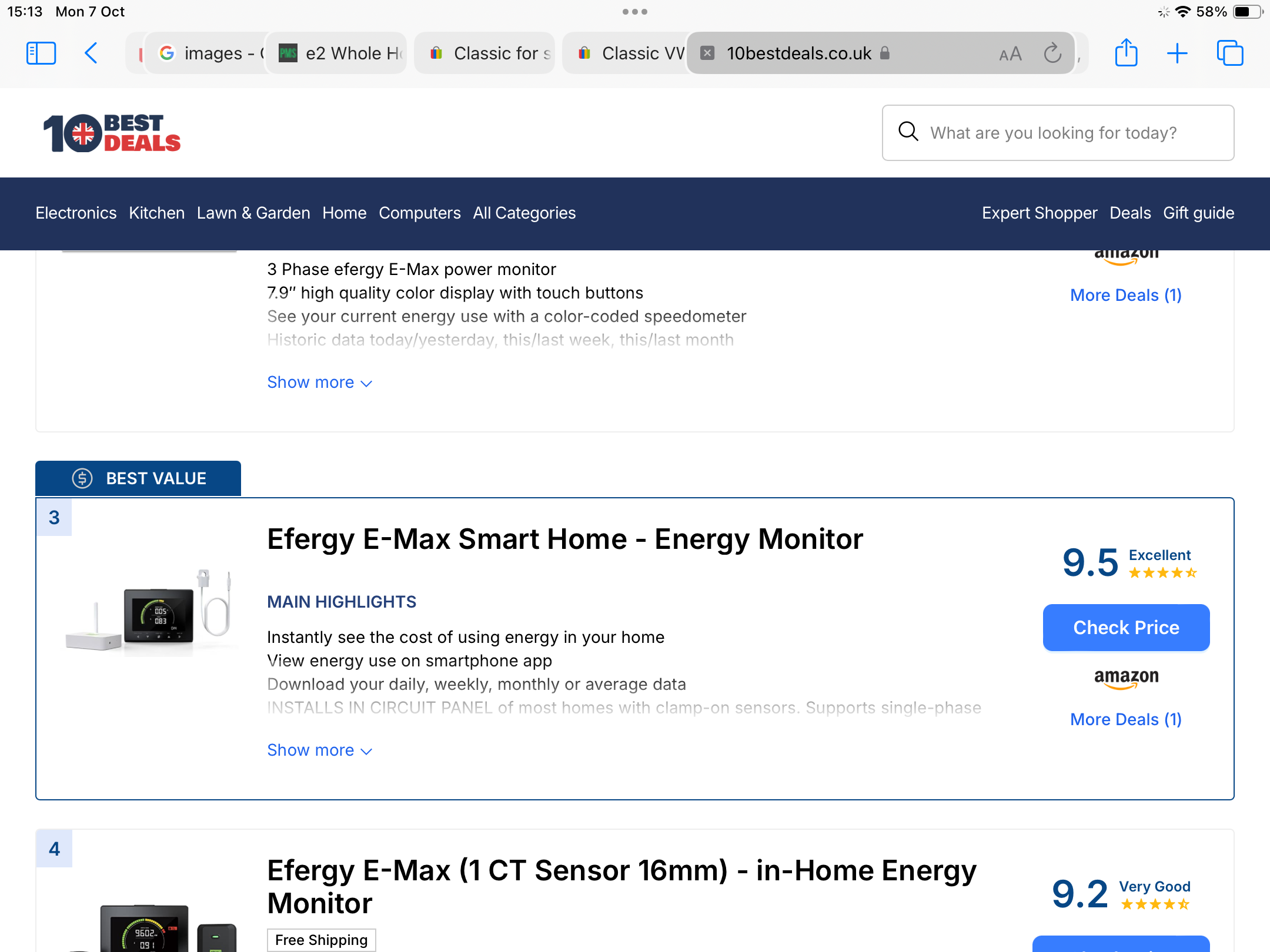Click the 9.5 Excellent rating score
The width and height of the screenshot is (1270, 952).
(1091, 563)
